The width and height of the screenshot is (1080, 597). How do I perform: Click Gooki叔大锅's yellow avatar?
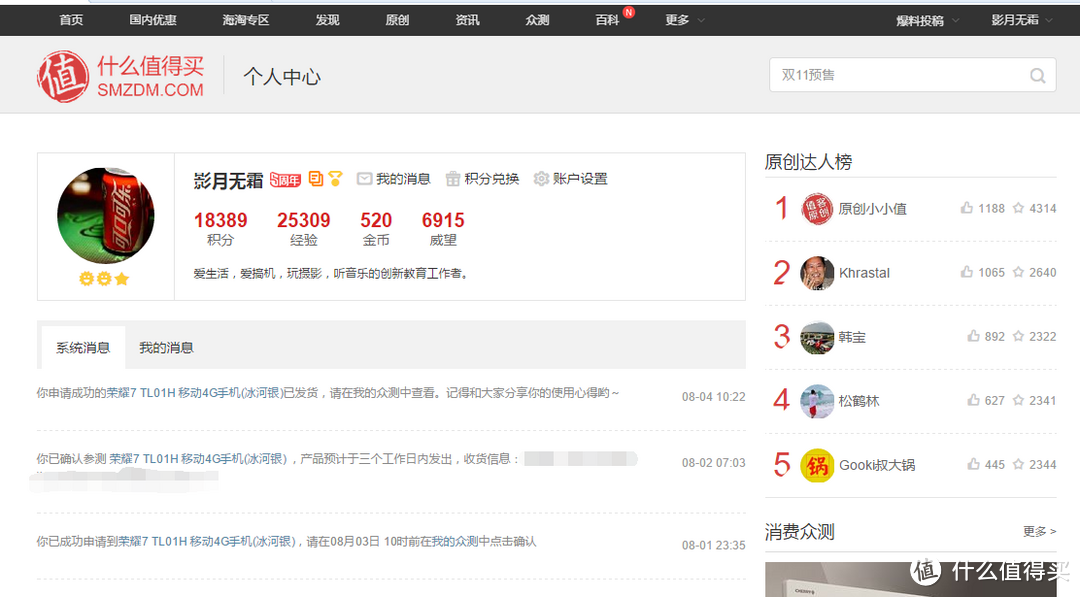tap(817, 465)
